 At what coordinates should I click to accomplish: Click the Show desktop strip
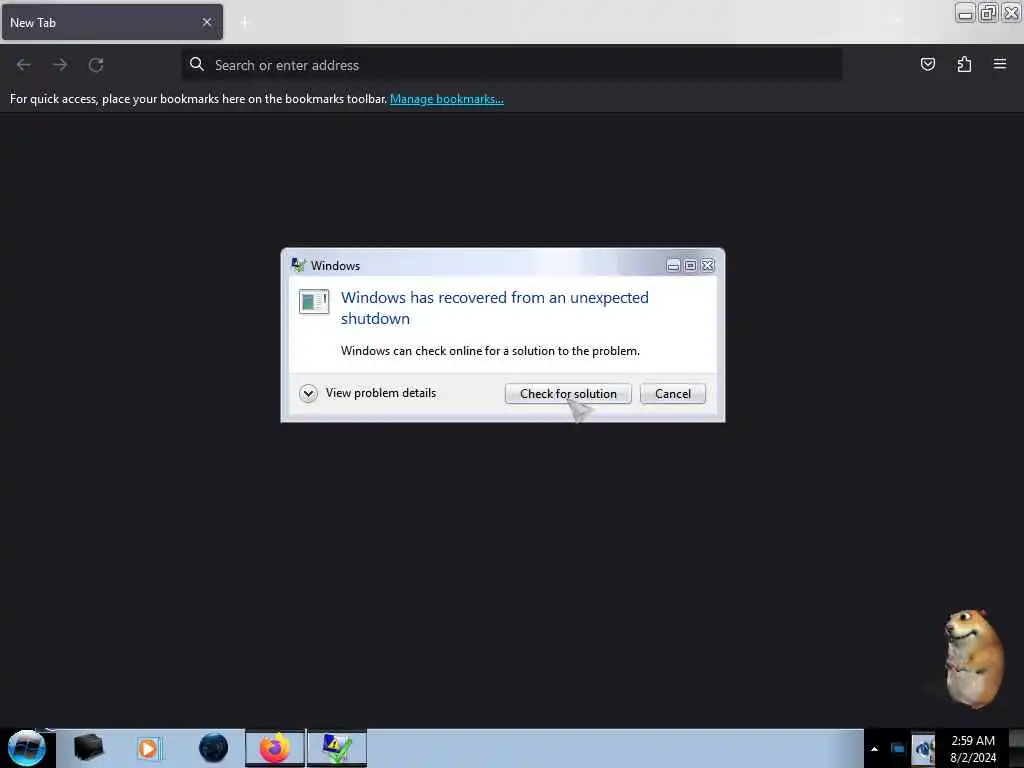tap(1017, 749)
